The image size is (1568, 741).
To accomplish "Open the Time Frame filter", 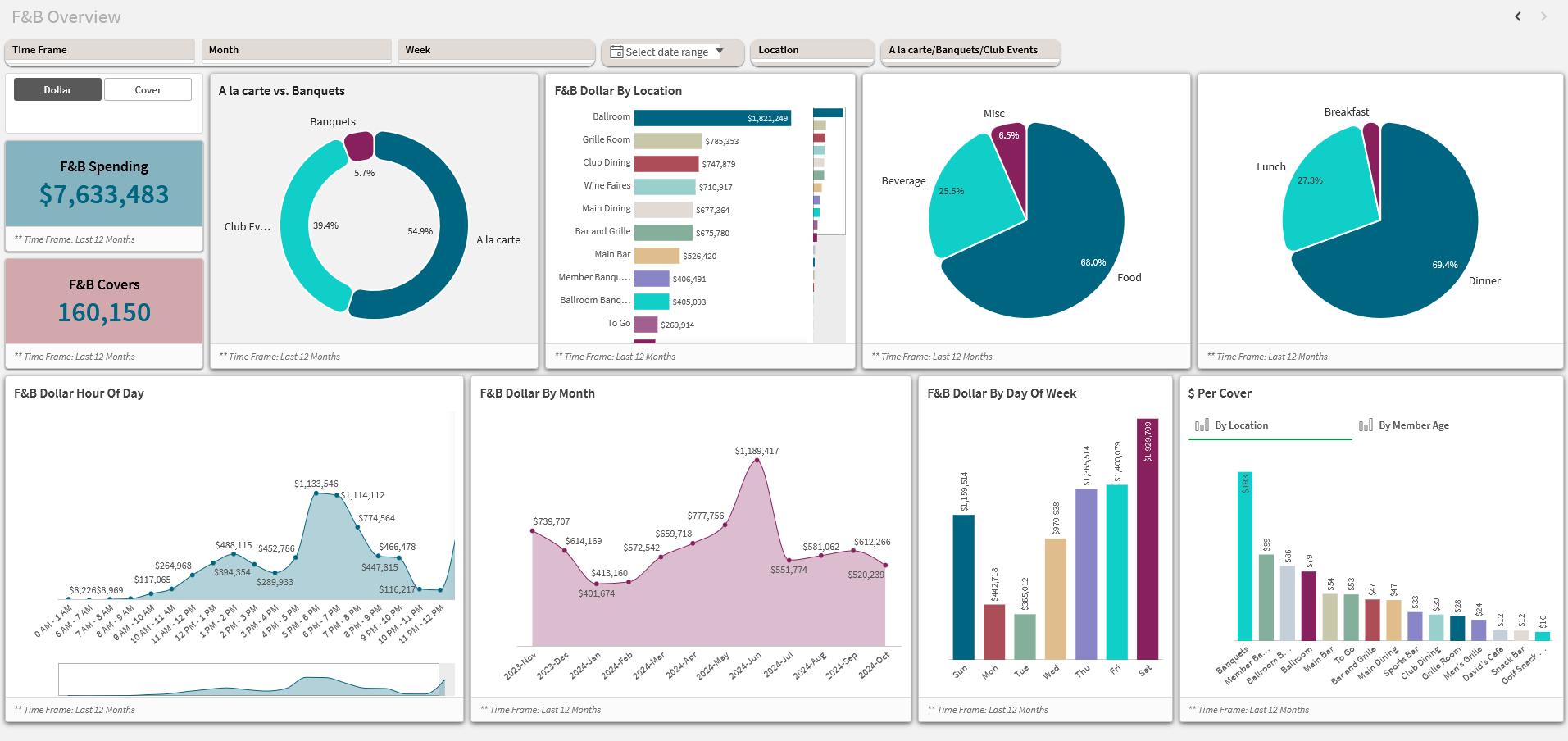I will pos(99,50).
